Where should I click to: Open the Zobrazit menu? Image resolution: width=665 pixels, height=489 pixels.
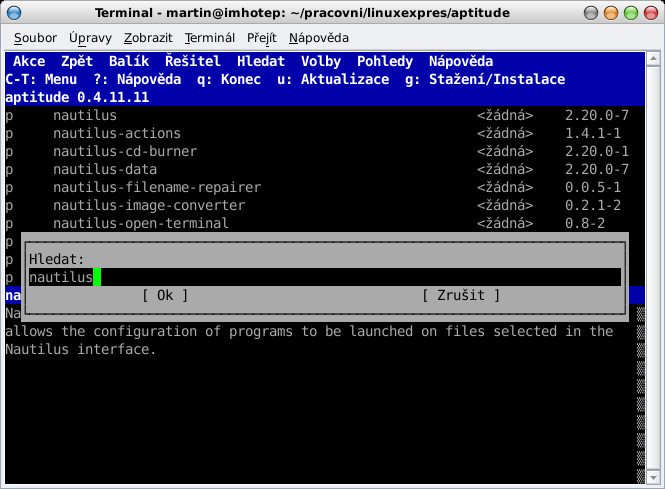[x=148, y=38]
